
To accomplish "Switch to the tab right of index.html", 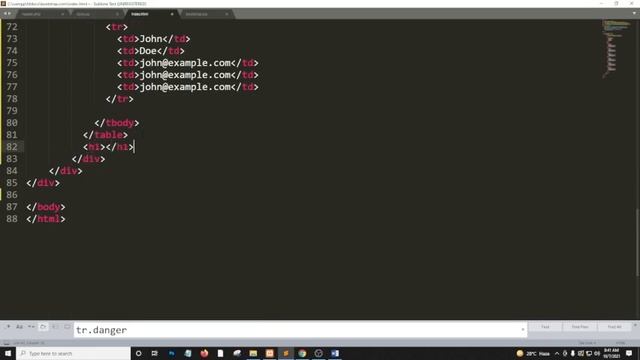I will point(206,14).
